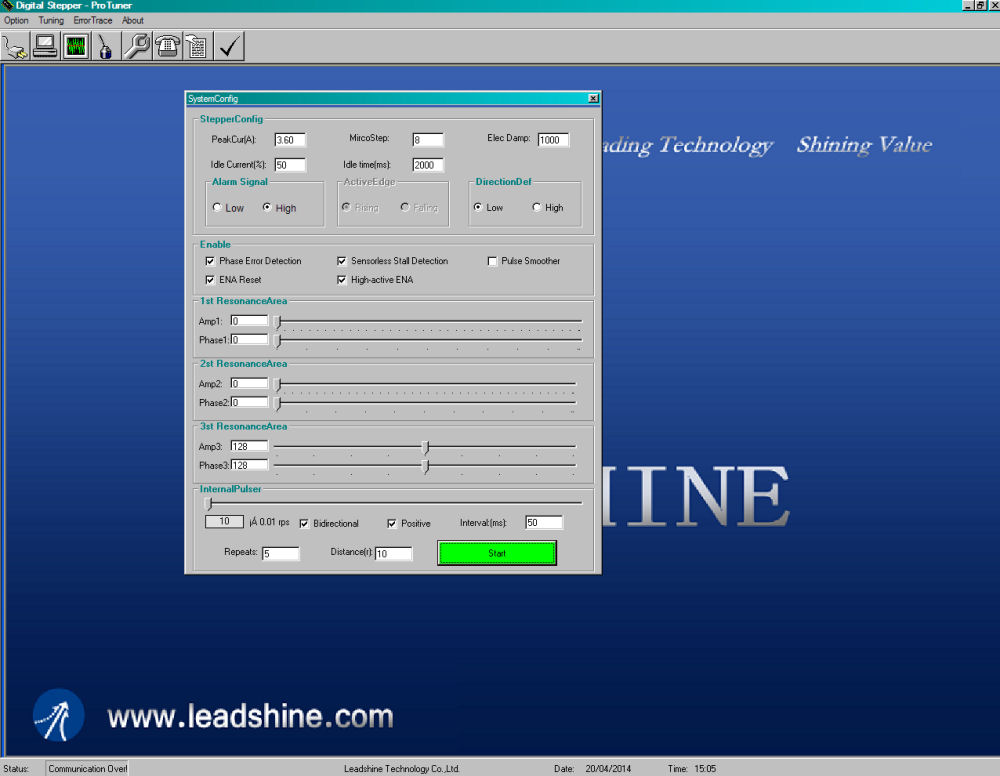1000x776 pixels.
Task: Enable the Pulse Smoother checkbox
Action: 492,261
